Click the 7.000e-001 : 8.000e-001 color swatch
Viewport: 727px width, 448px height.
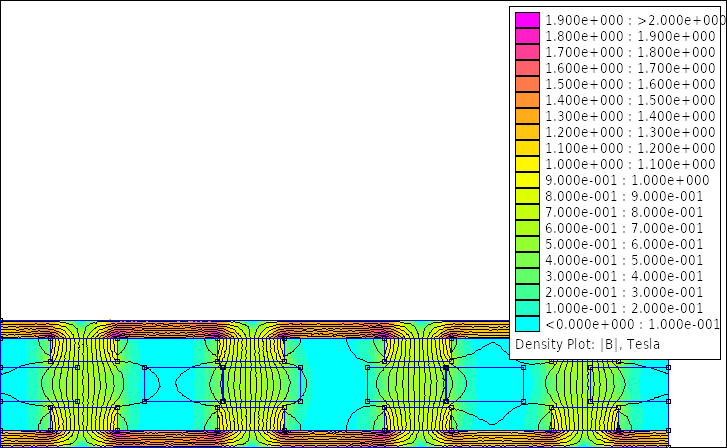pyautogui.click(x=527, y=212)
